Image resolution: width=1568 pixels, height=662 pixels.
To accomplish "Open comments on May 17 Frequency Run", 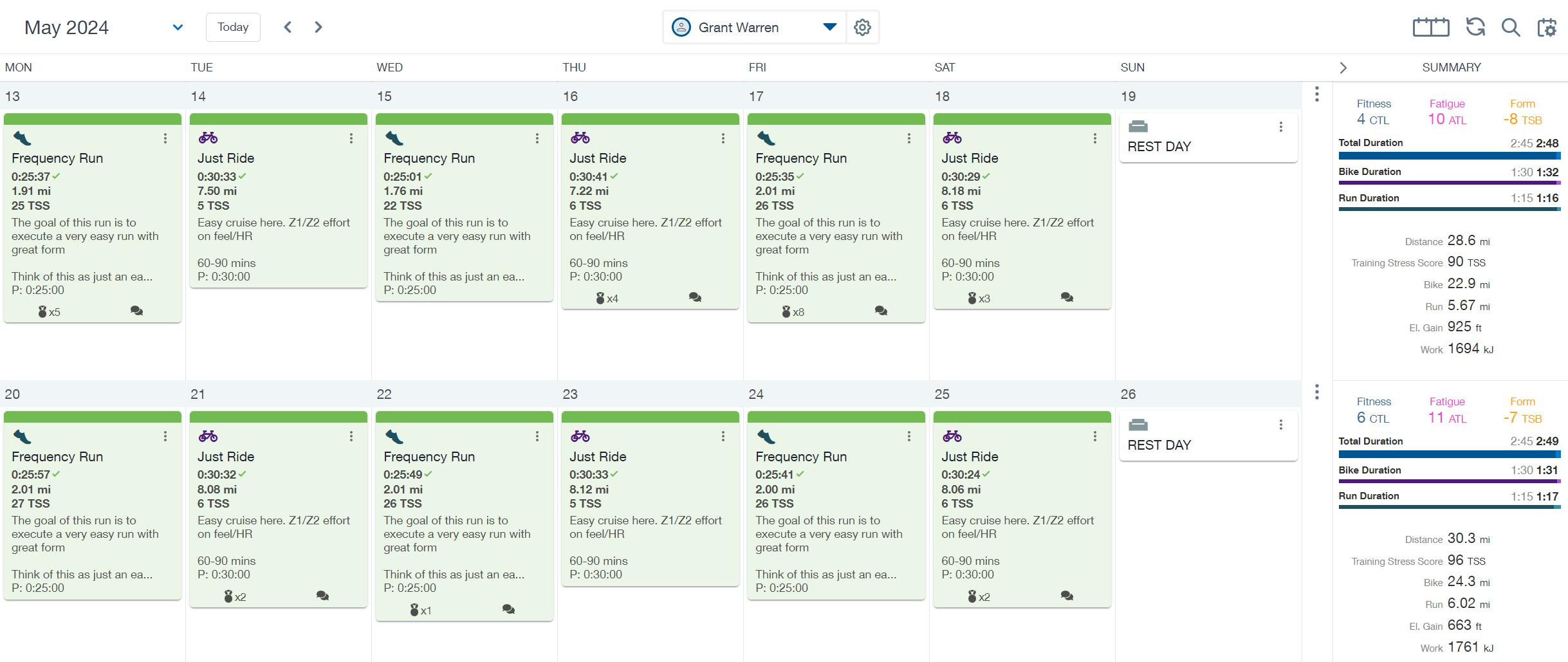I will [881, 311].
